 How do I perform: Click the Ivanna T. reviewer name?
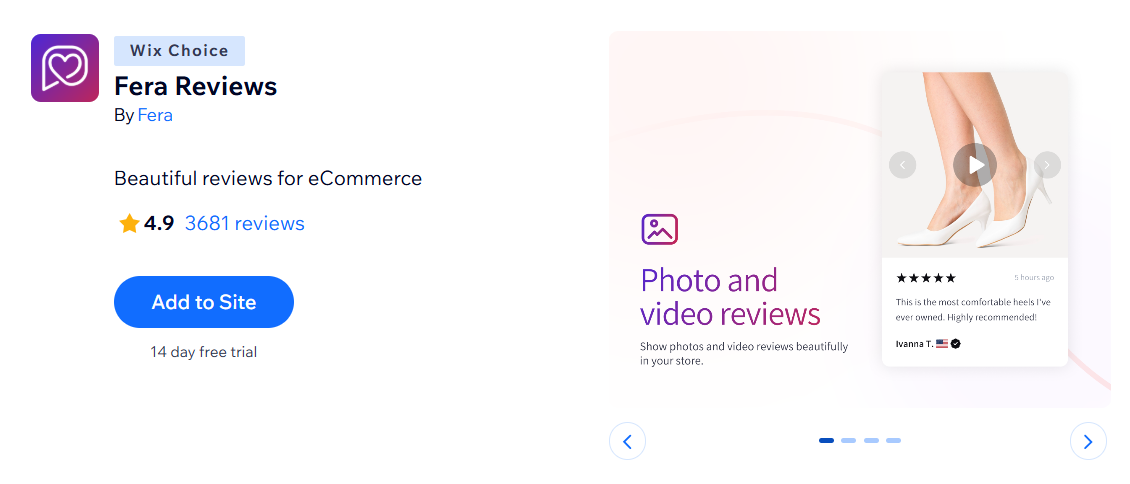pyautogui.click(x=914, y=344)
